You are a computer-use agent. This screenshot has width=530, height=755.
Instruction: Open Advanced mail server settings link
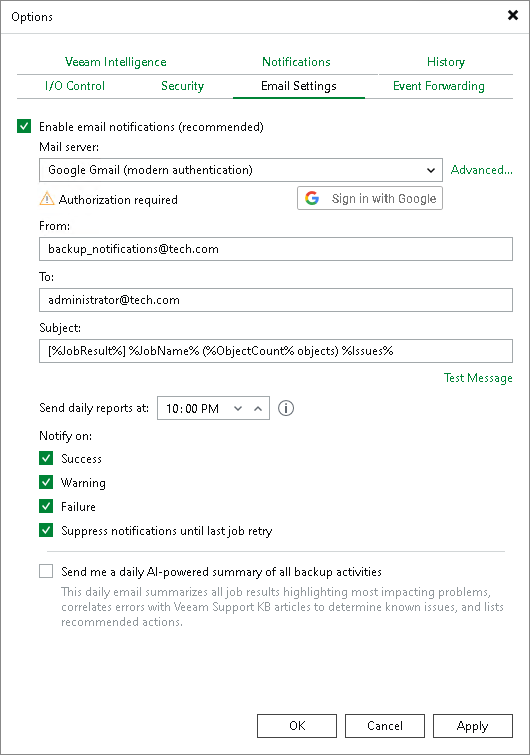[481, 170]
